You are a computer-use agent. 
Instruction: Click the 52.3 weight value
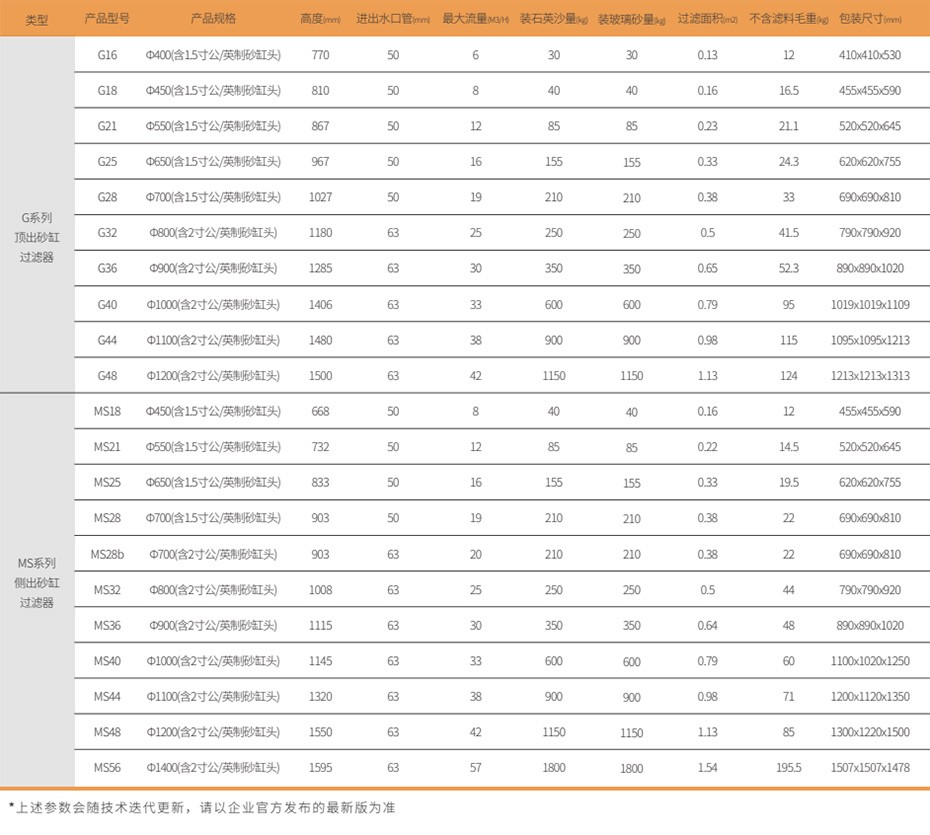788,269
